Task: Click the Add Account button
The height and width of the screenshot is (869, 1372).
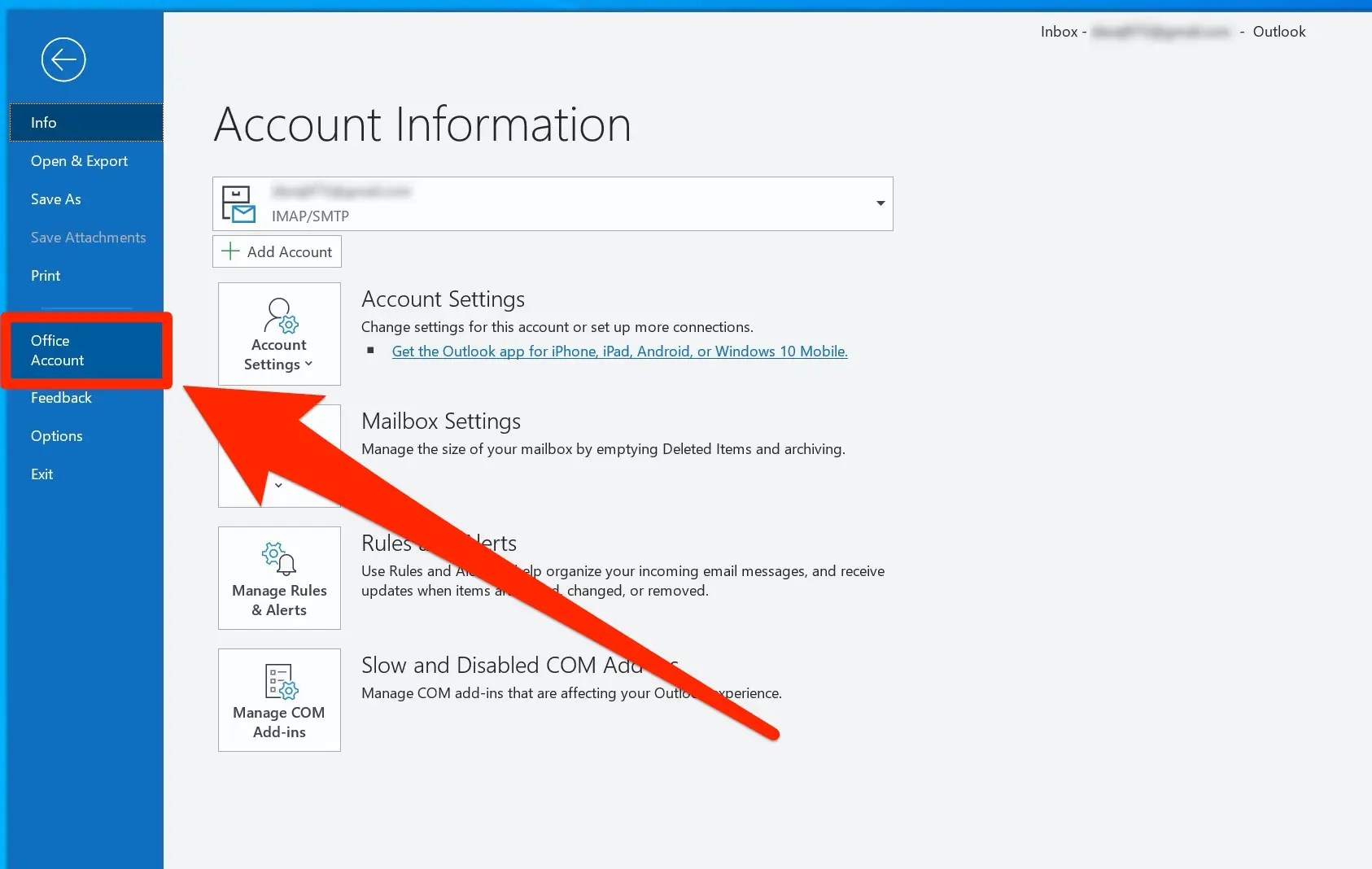Action: coord(277,251)
